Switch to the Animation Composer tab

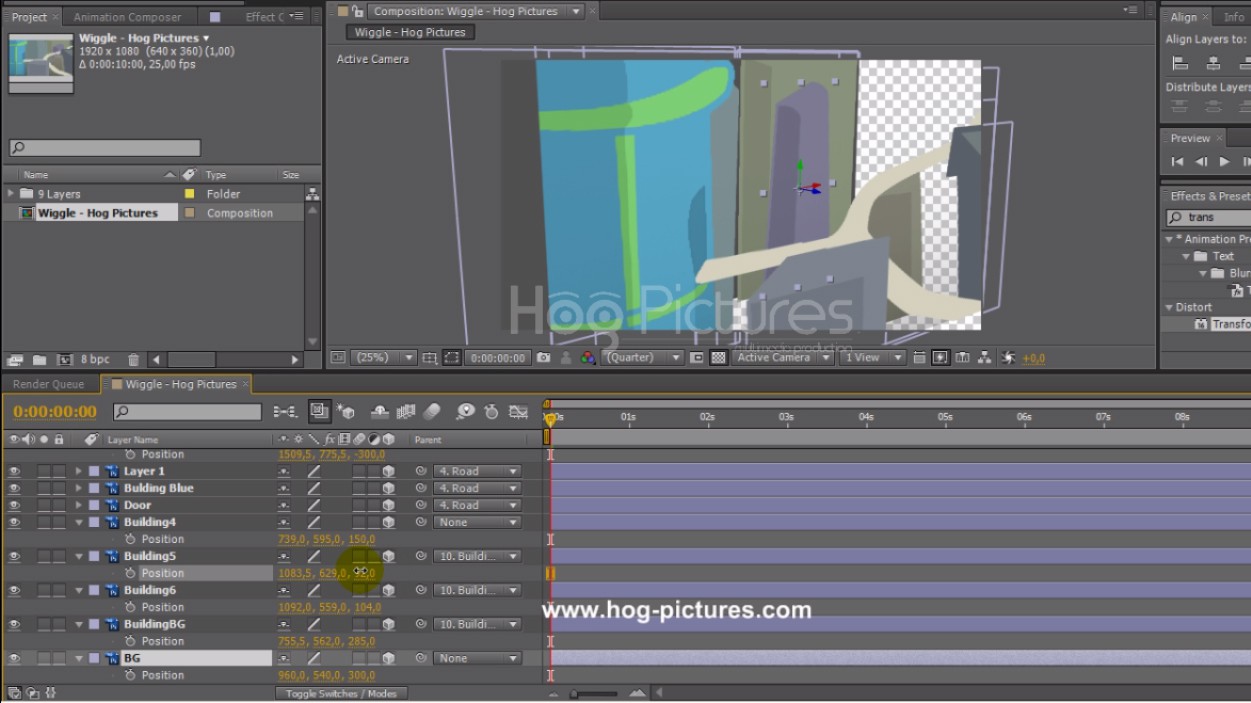pos(127,17)
